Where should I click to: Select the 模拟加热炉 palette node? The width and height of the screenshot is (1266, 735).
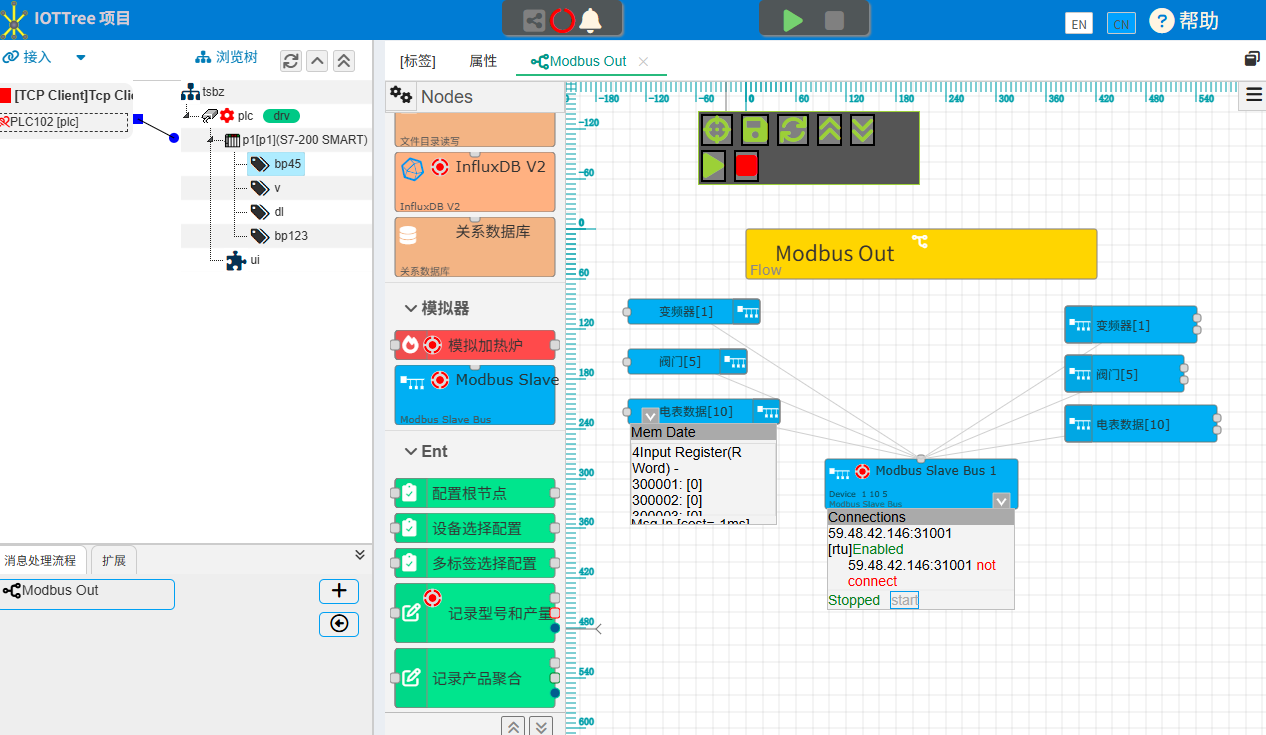(475, 345)
